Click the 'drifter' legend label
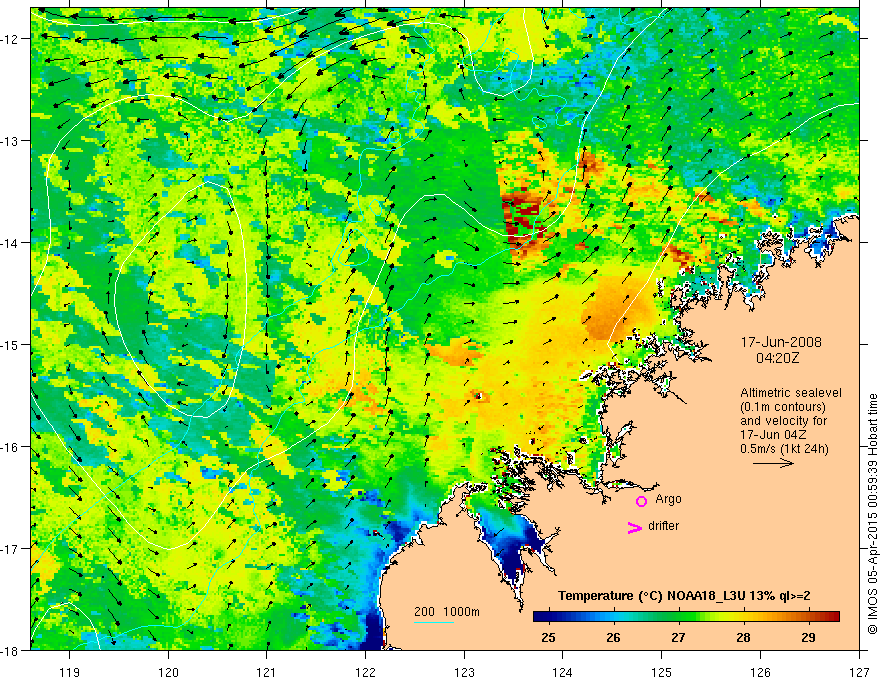The width and height of the screenshot is (880, 680). (663, 526)
